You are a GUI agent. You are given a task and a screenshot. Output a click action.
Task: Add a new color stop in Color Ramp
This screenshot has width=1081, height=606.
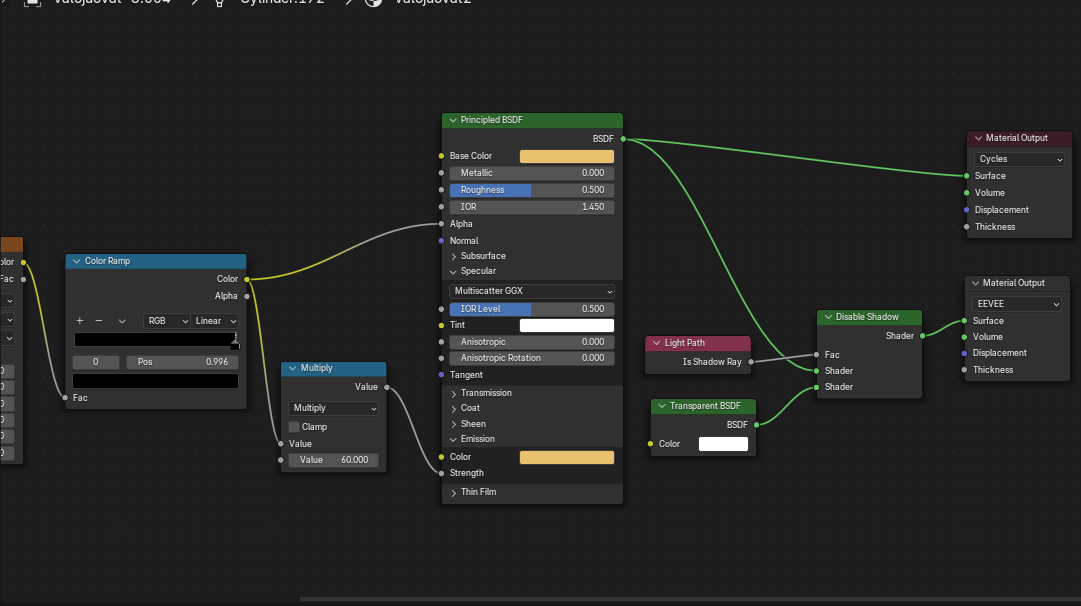pos(80,321)
